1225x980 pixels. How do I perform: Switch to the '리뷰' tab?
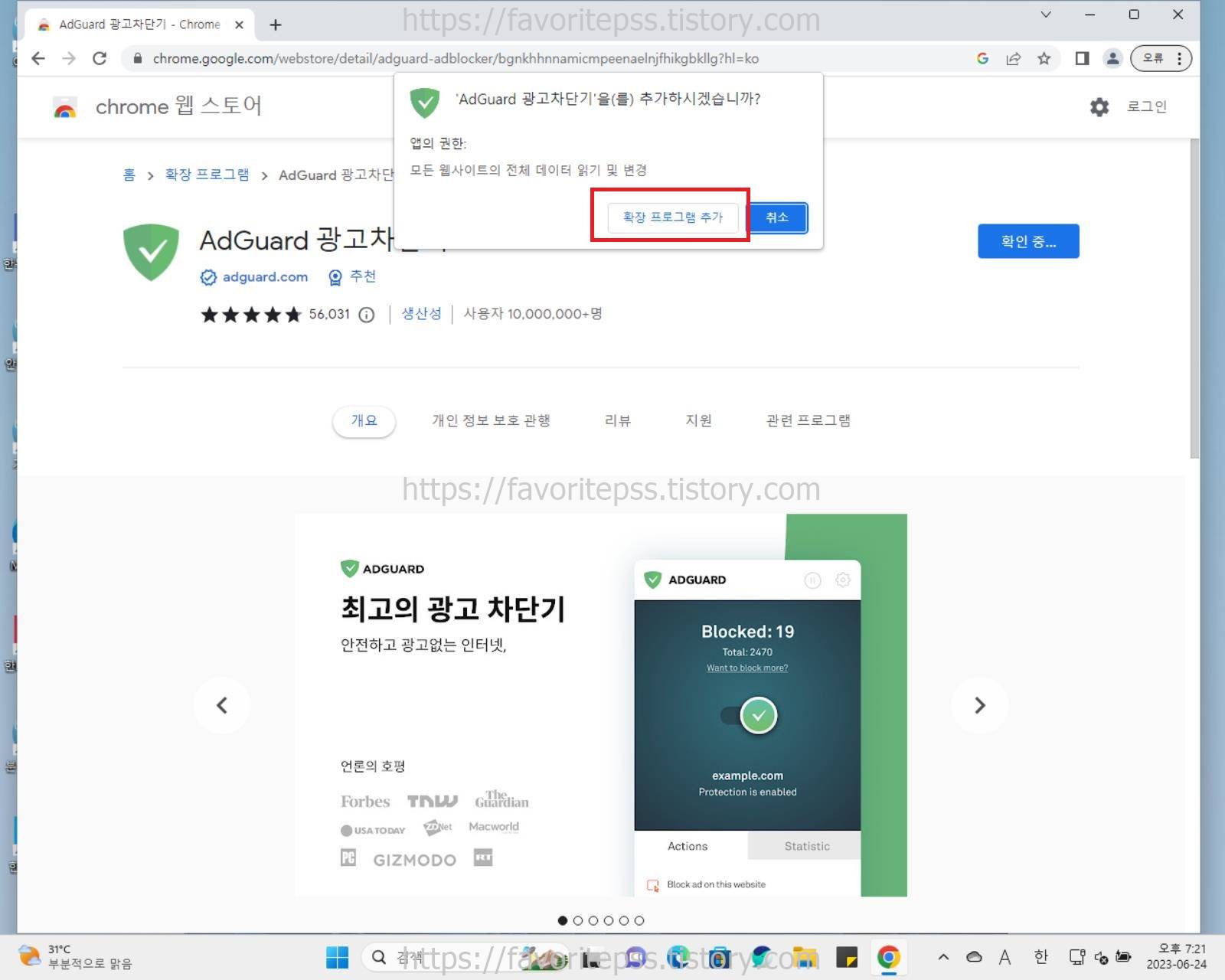coord(617,420)
